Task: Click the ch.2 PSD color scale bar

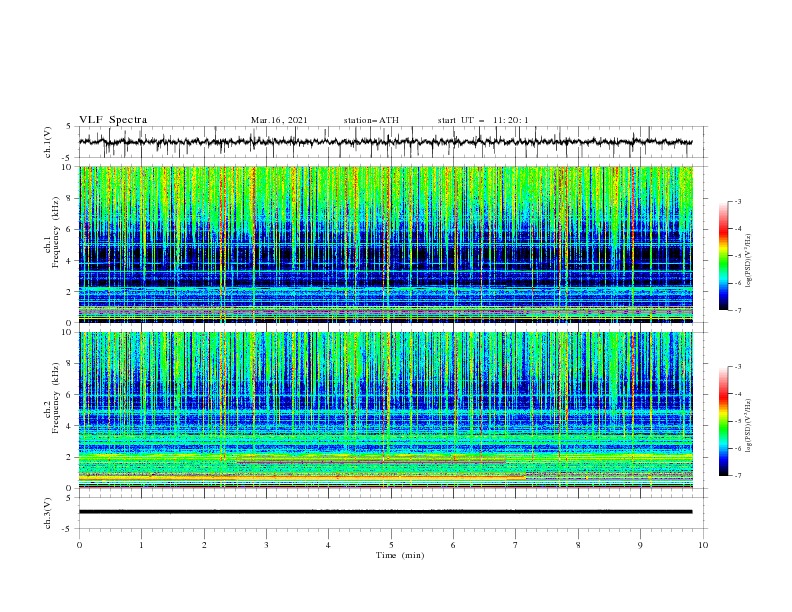Action: [723, 421]
